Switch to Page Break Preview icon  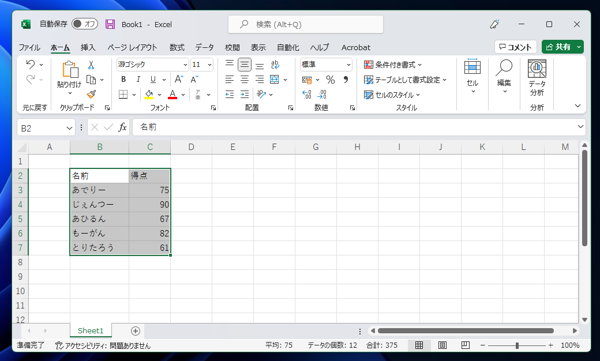point(465,345)
